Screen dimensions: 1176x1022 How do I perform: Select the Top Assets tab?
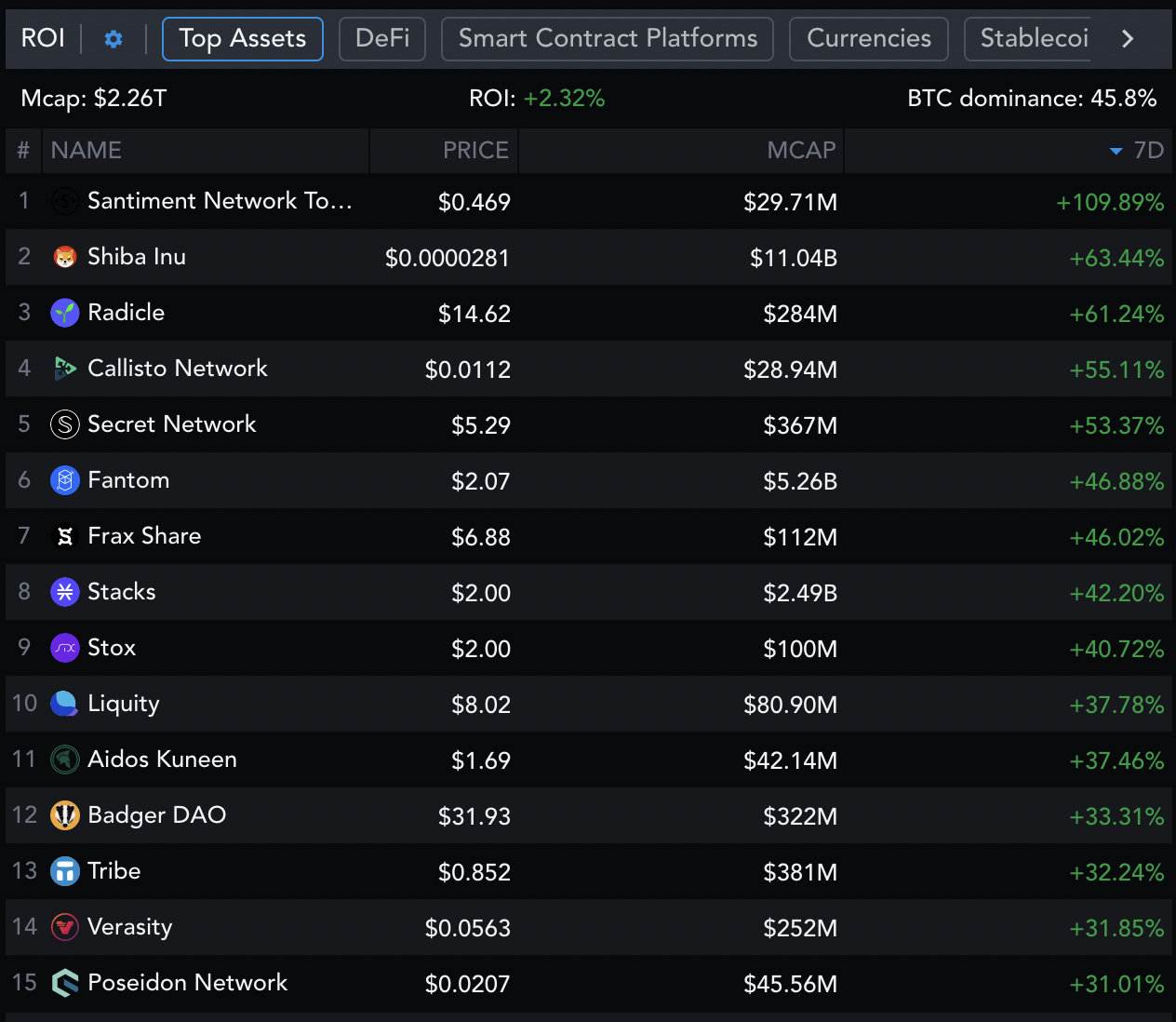click(x=243, y=39)
